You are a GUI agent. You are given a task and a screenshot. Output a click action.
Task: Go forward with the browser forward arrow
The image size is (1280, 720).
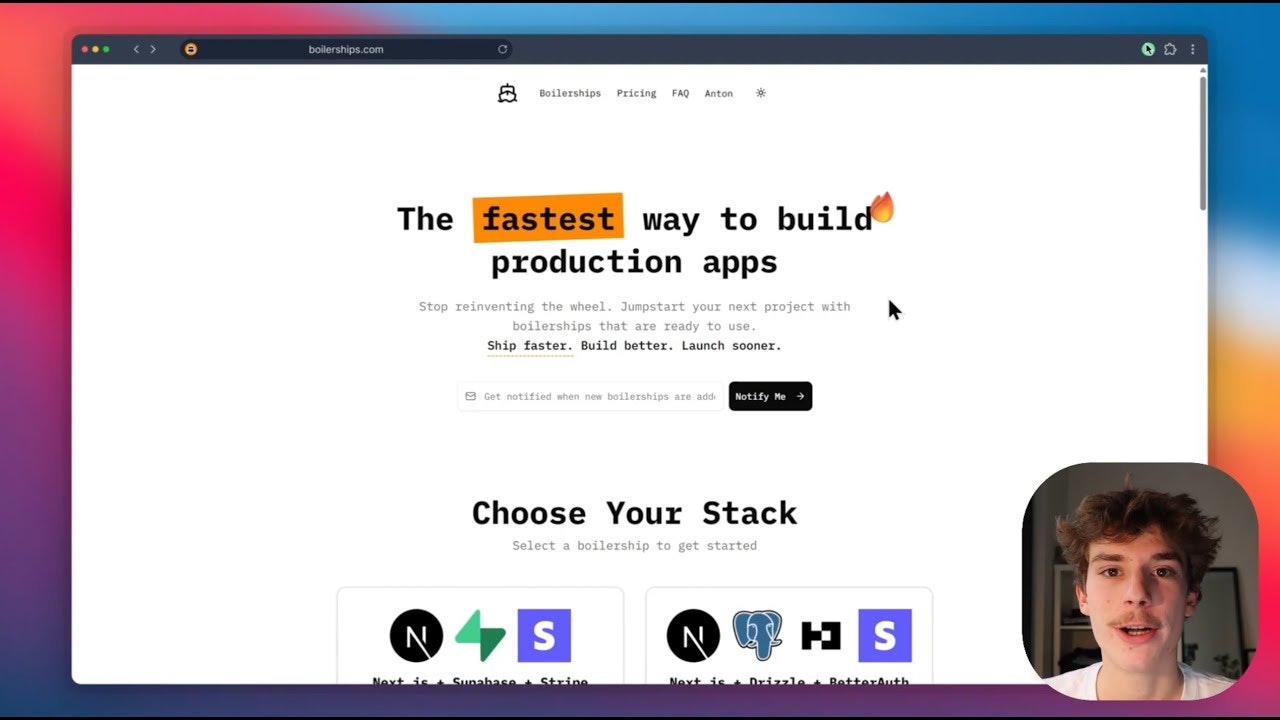coord(153,49)
